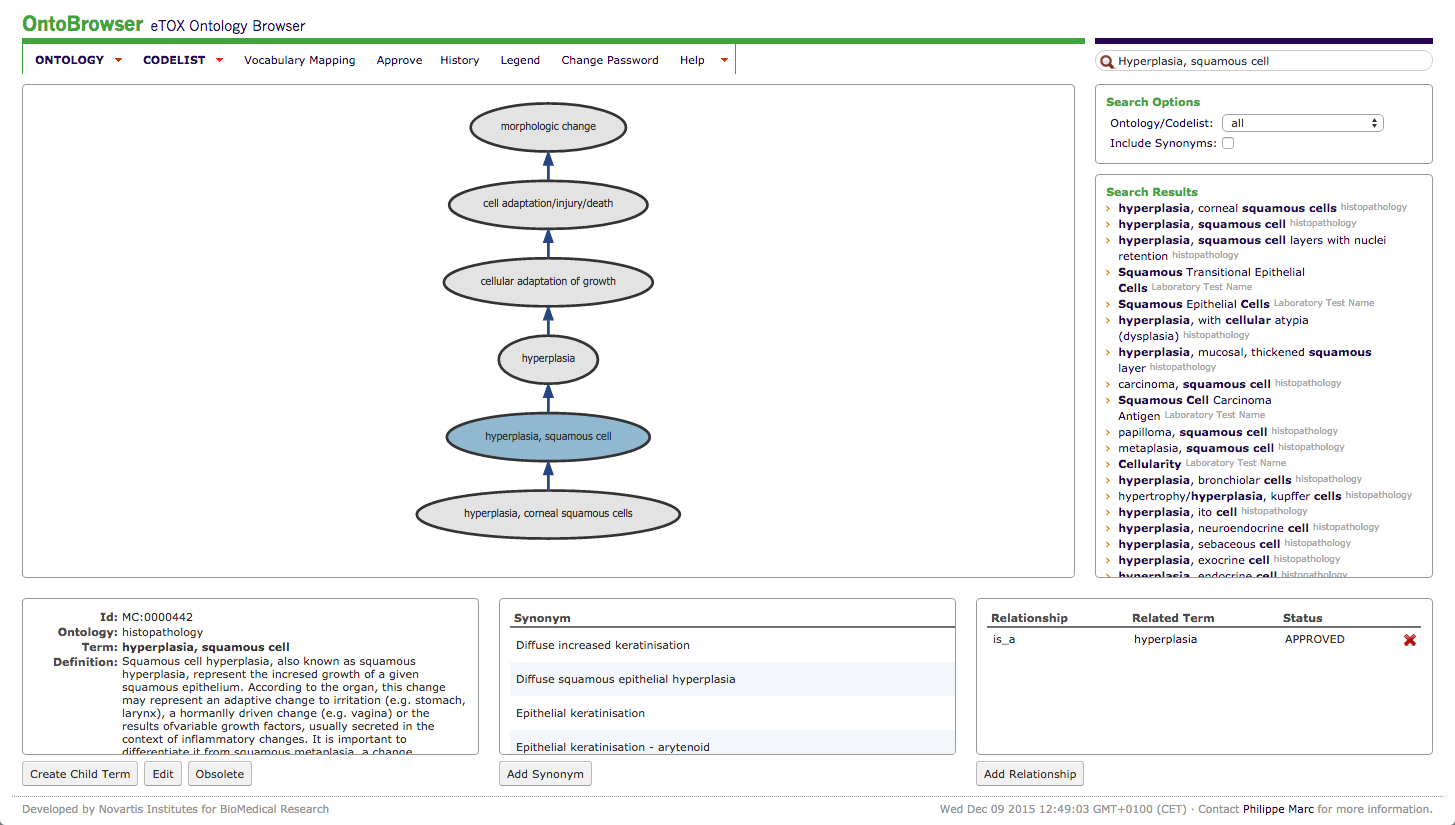Go to the History menu item
The image size is (1455, 825).
(x=459, y=60)
